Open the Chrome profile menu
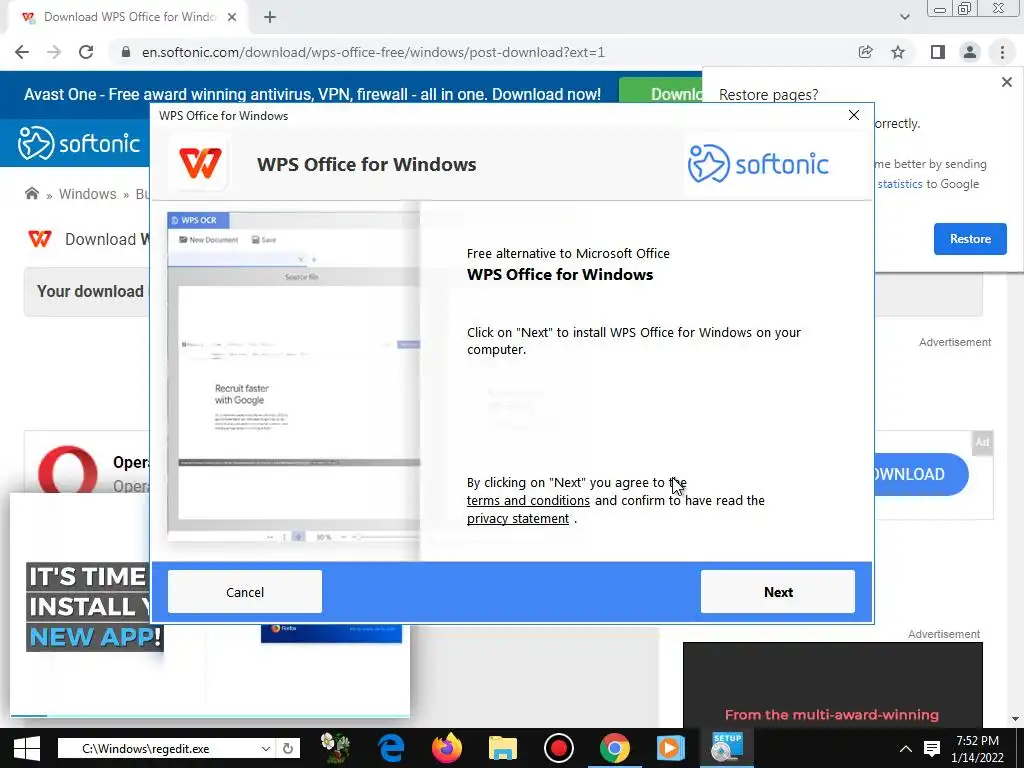The width and height of the screenshot is (1024, 768). point(970,52)
